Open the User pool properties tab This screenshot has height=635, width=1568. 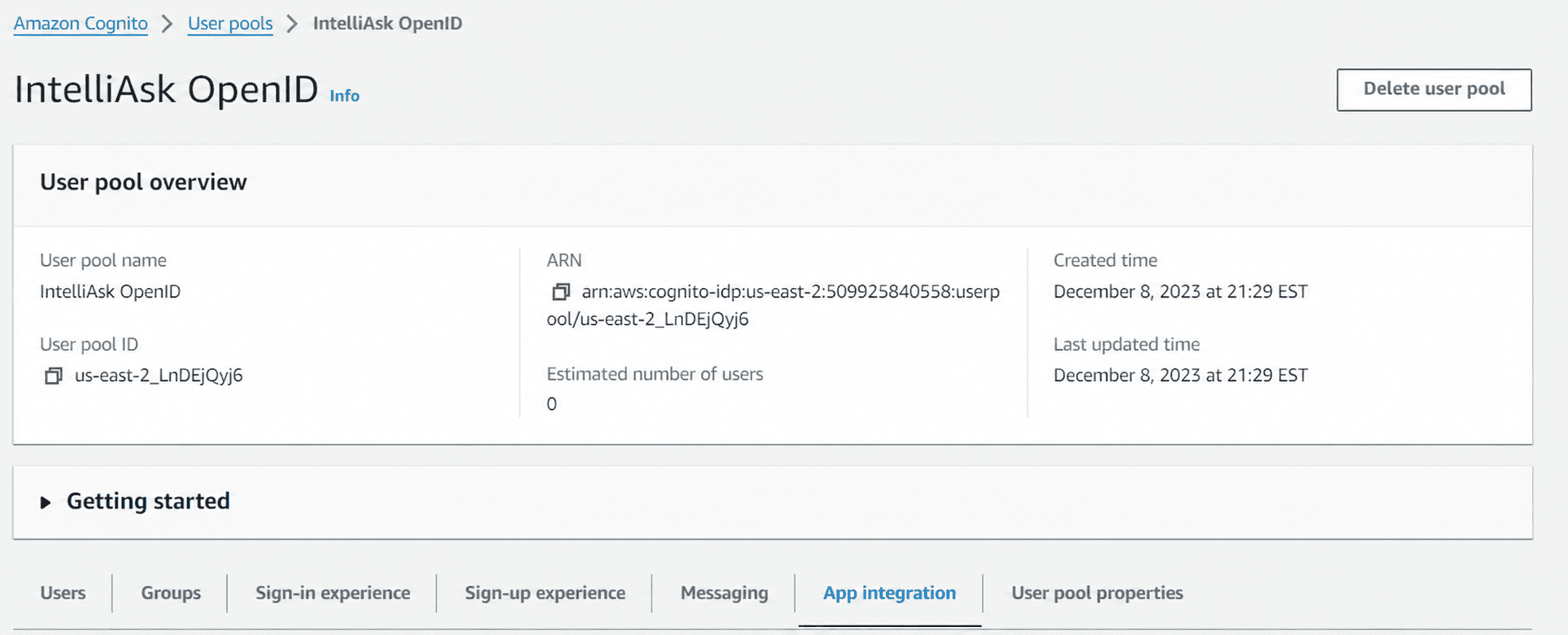tap(1098, 593)
